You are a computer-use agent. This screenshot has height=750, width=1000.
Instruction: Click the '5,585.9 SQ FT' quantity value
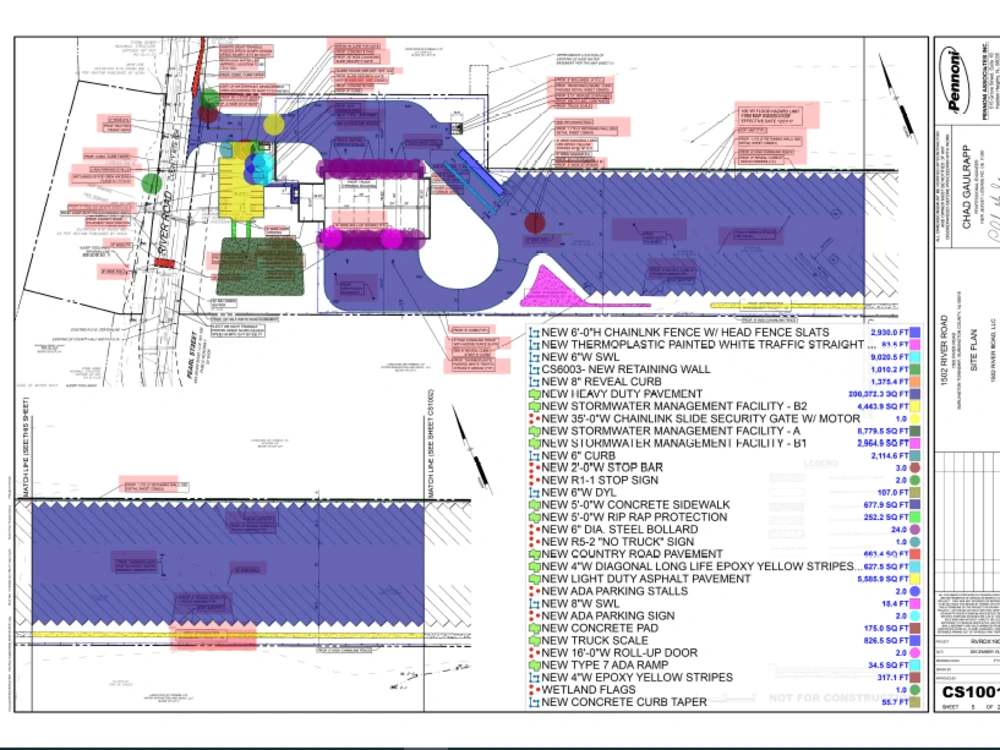pyautogui.click(x=883, y=579)
